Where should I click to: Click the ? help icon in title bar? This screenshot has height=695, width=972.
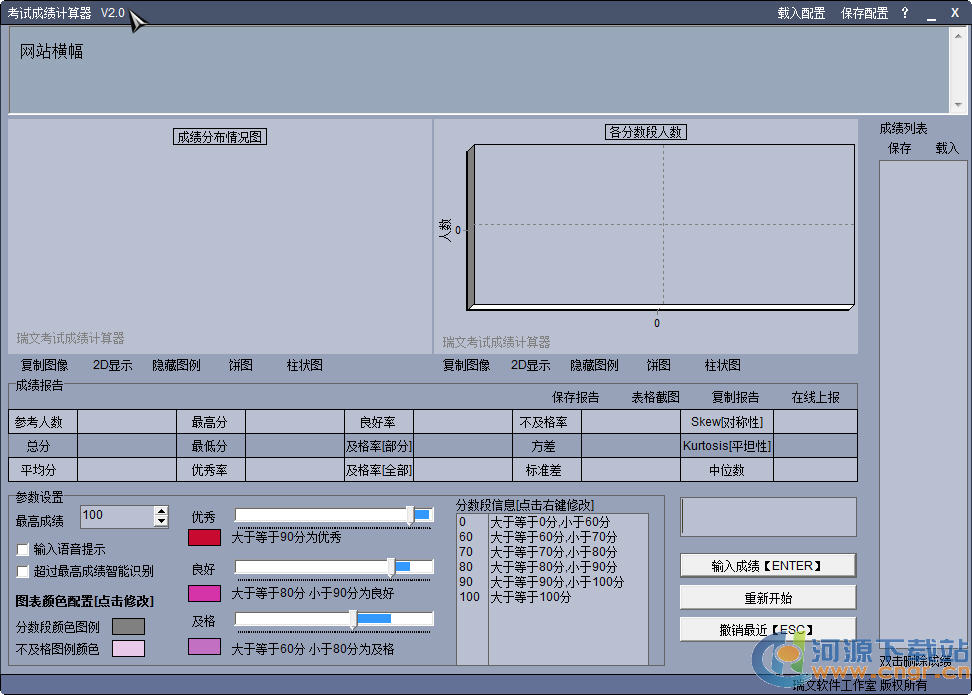point(905,13)
